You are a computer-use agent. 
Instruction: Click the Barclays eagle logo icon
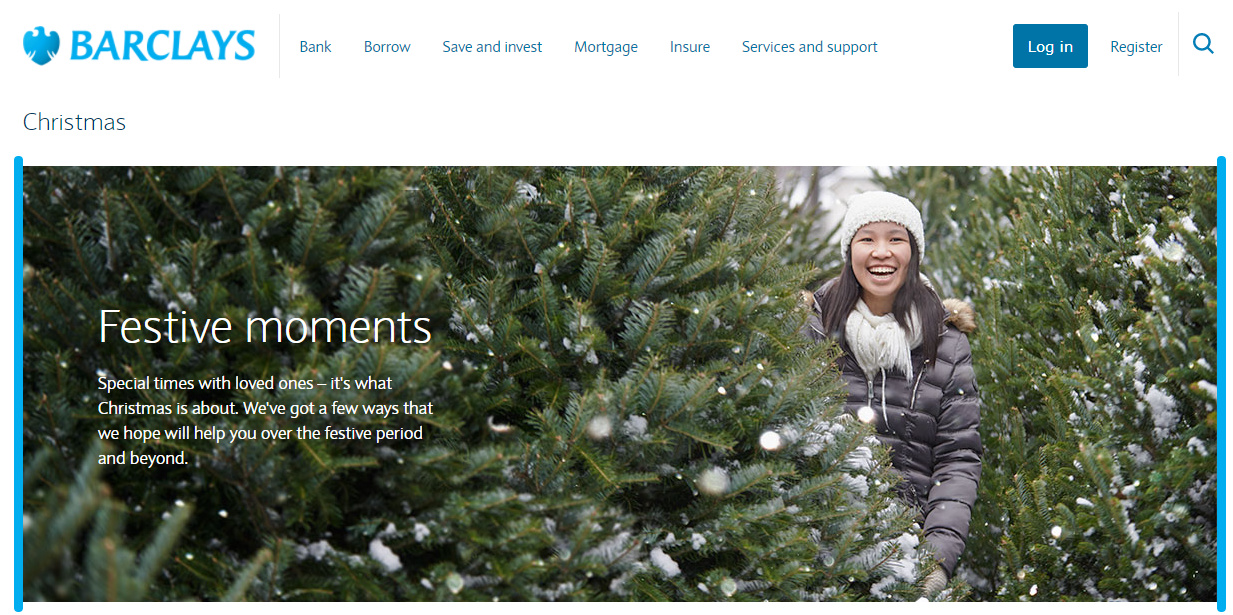[x=41, y=46]
